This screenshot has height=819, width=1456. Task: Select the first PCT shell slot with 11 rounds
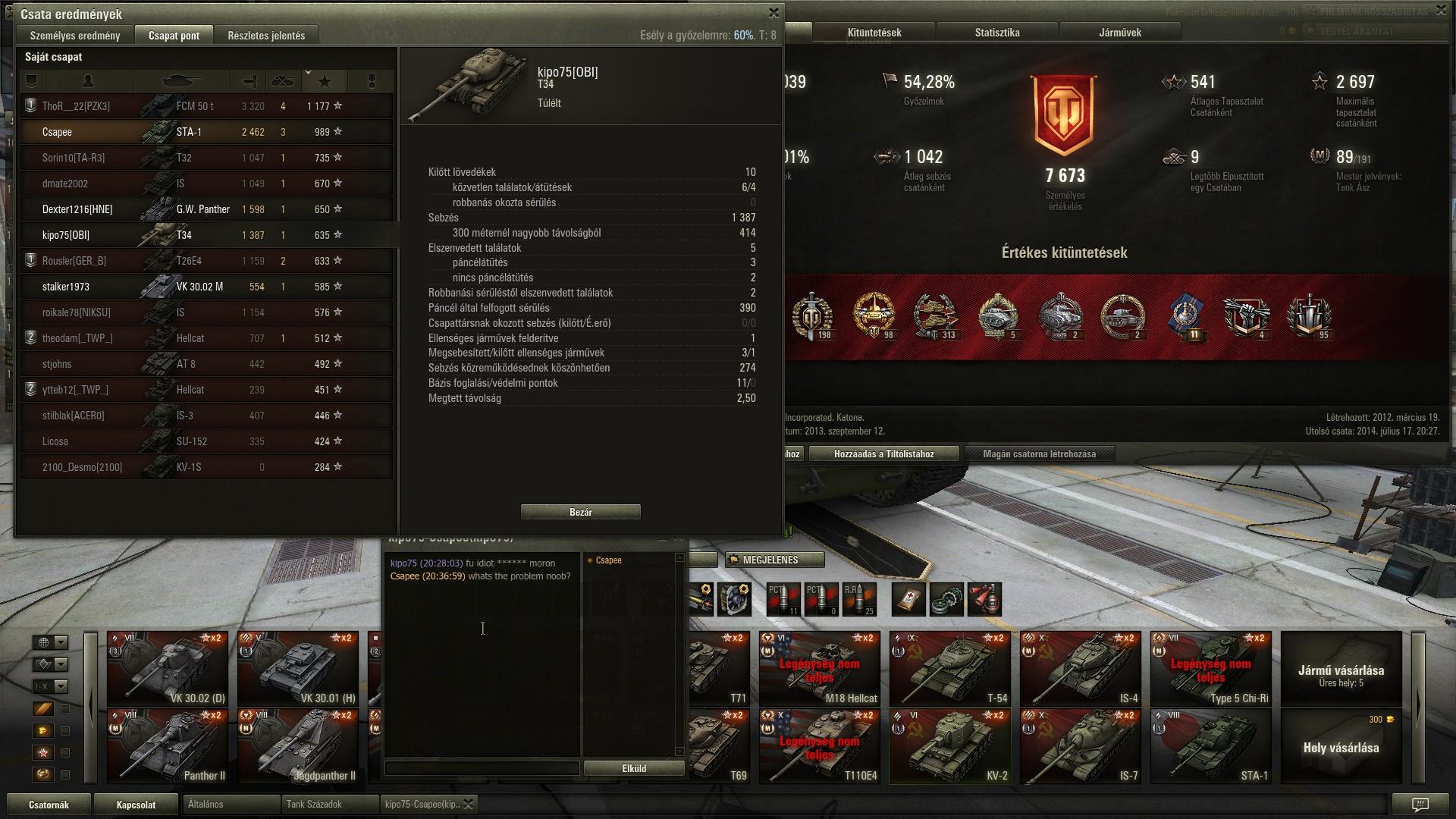783,599
